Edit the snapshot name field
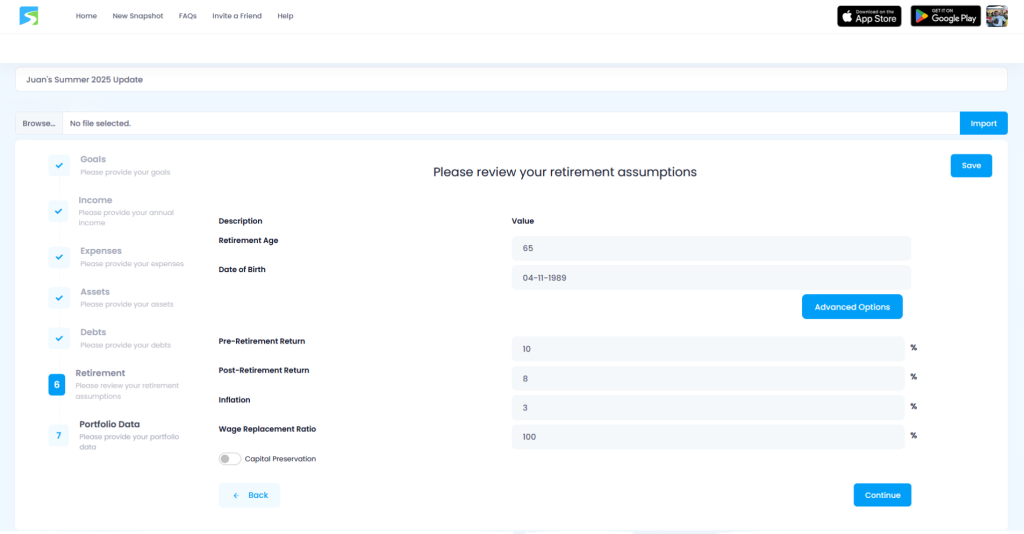This screenshot has width=1024, height=534. [x=510, y=79]
